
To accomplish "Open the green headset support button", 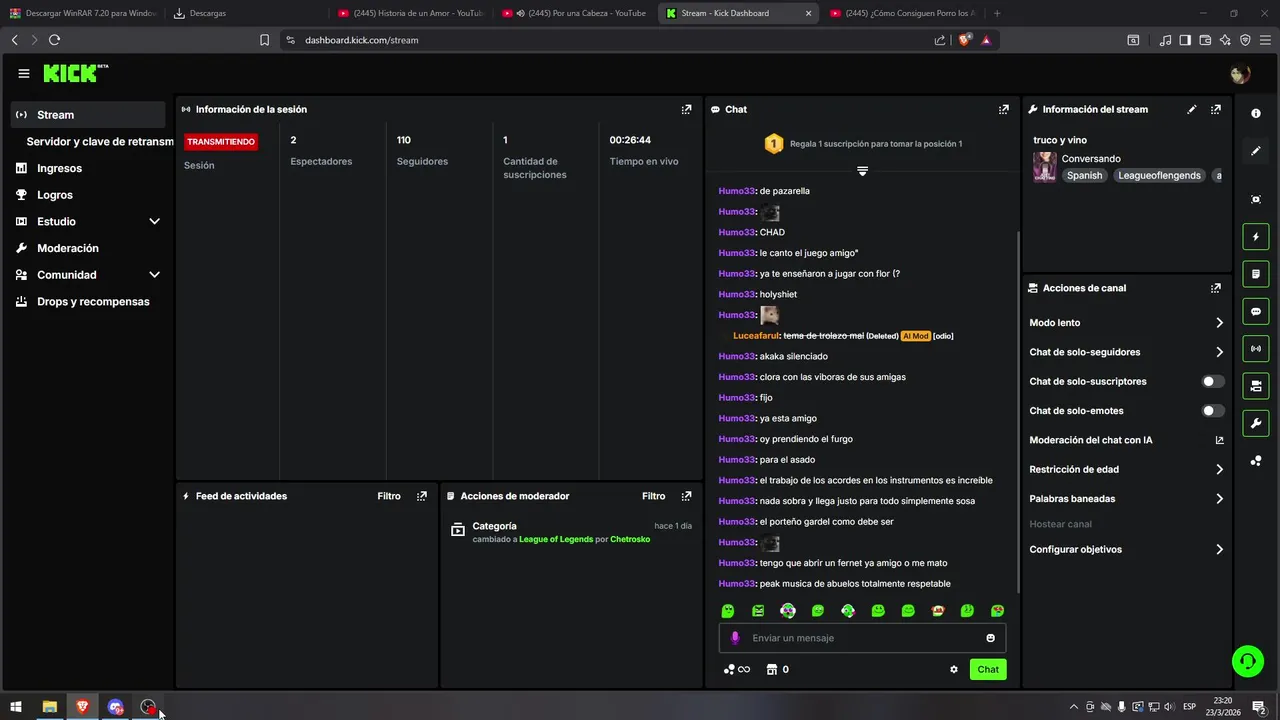I will [x=1248, y=660].
